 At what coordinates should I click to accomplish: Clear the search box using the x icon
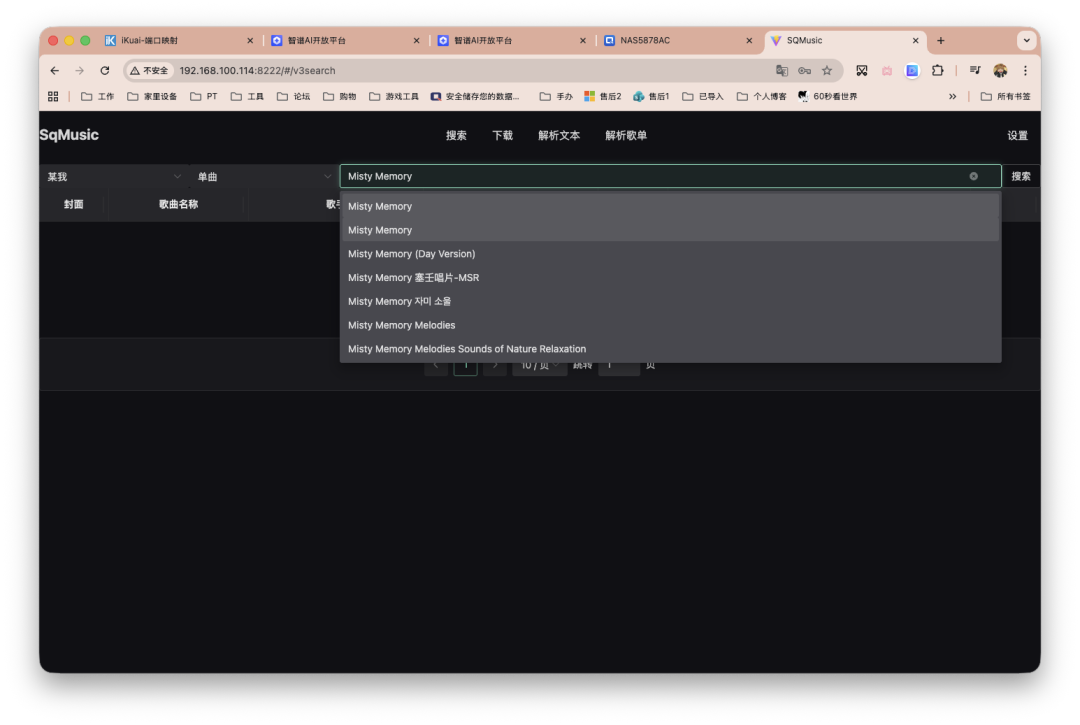pos(973,177)
